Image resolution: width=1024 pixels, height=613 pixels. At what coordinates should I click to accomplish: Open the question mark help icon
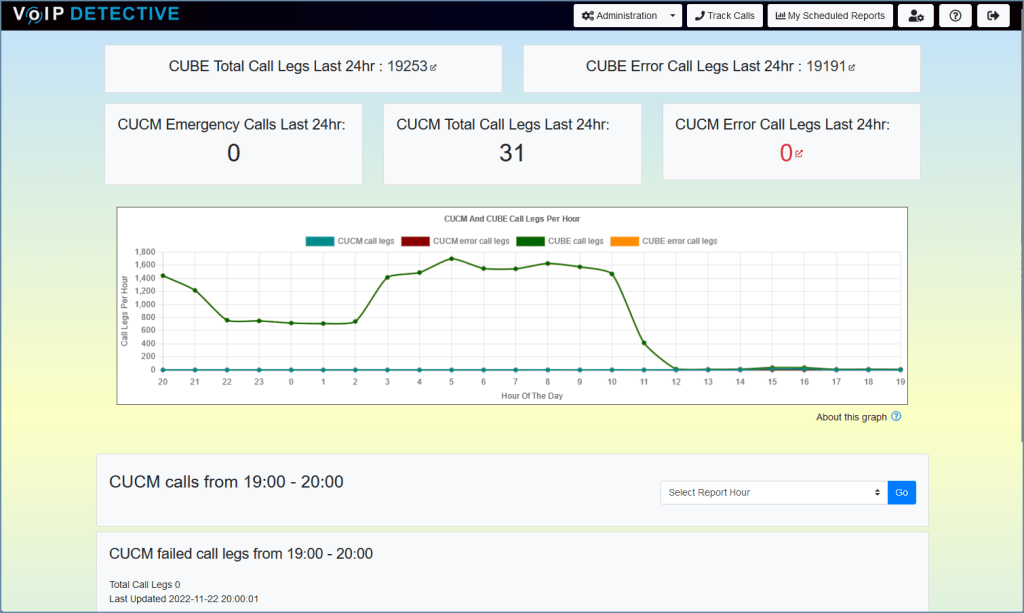click(x=955, y=15)
